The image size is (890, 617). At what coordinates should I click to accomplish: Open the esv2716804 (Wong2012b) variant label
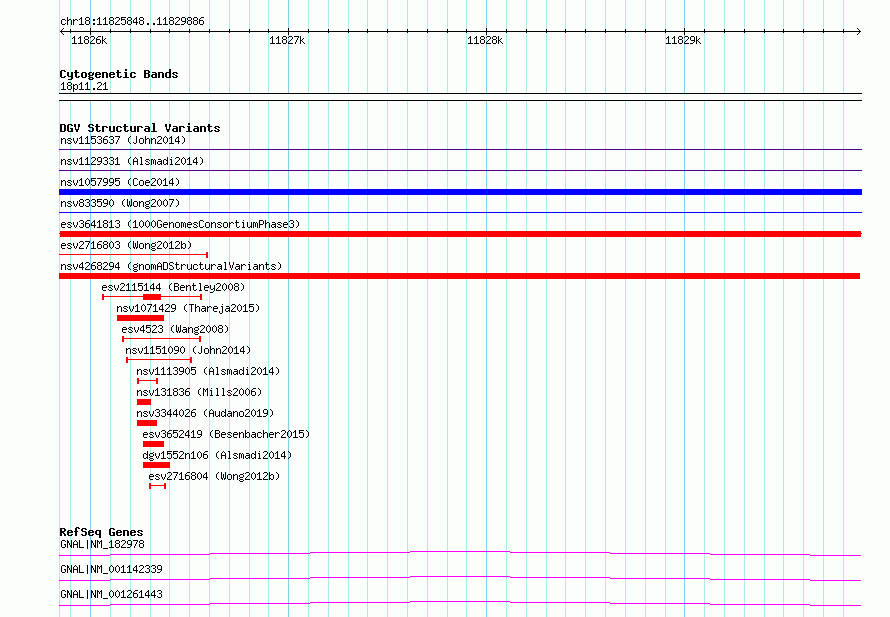click(x=215, y=476)
